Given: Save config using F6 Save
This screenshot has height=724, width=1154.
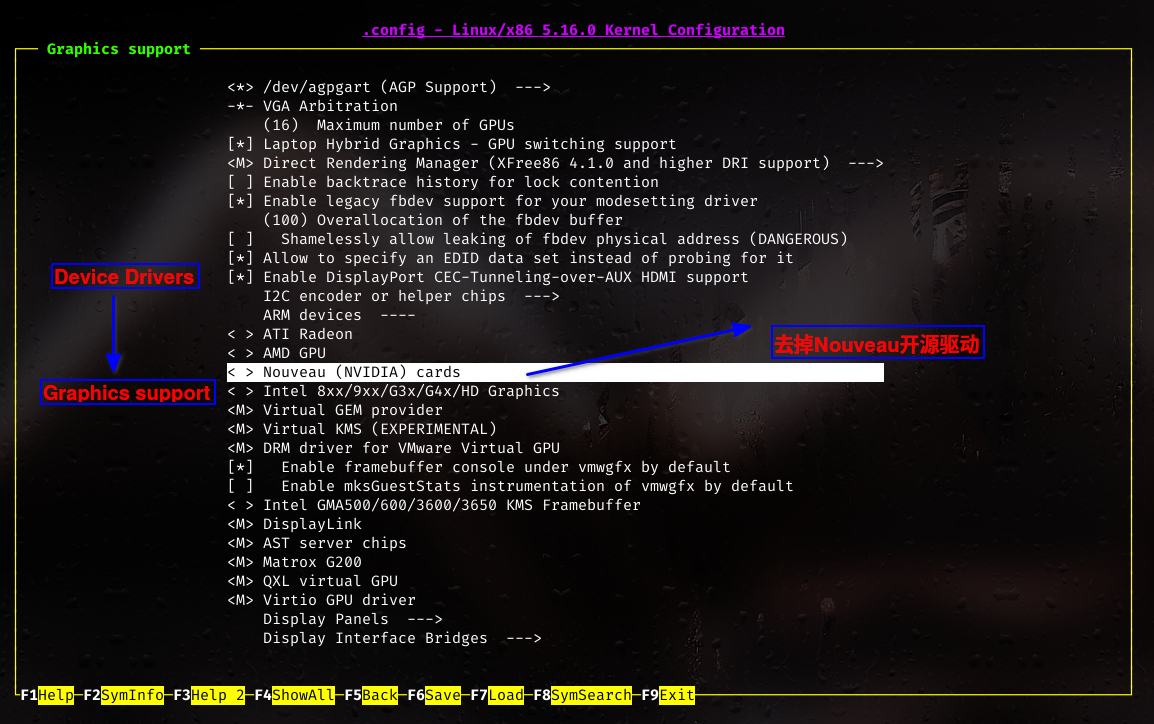Looking at the screenshot, I should point(443,695).
